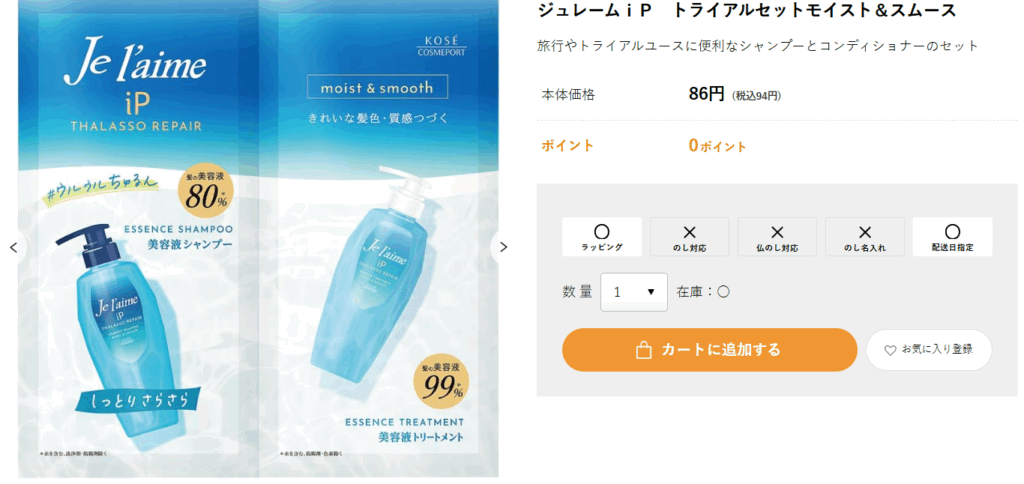1024x484 pixels.
Task: Register favorite via お気に入り登録 button
Action: (929, 350)
